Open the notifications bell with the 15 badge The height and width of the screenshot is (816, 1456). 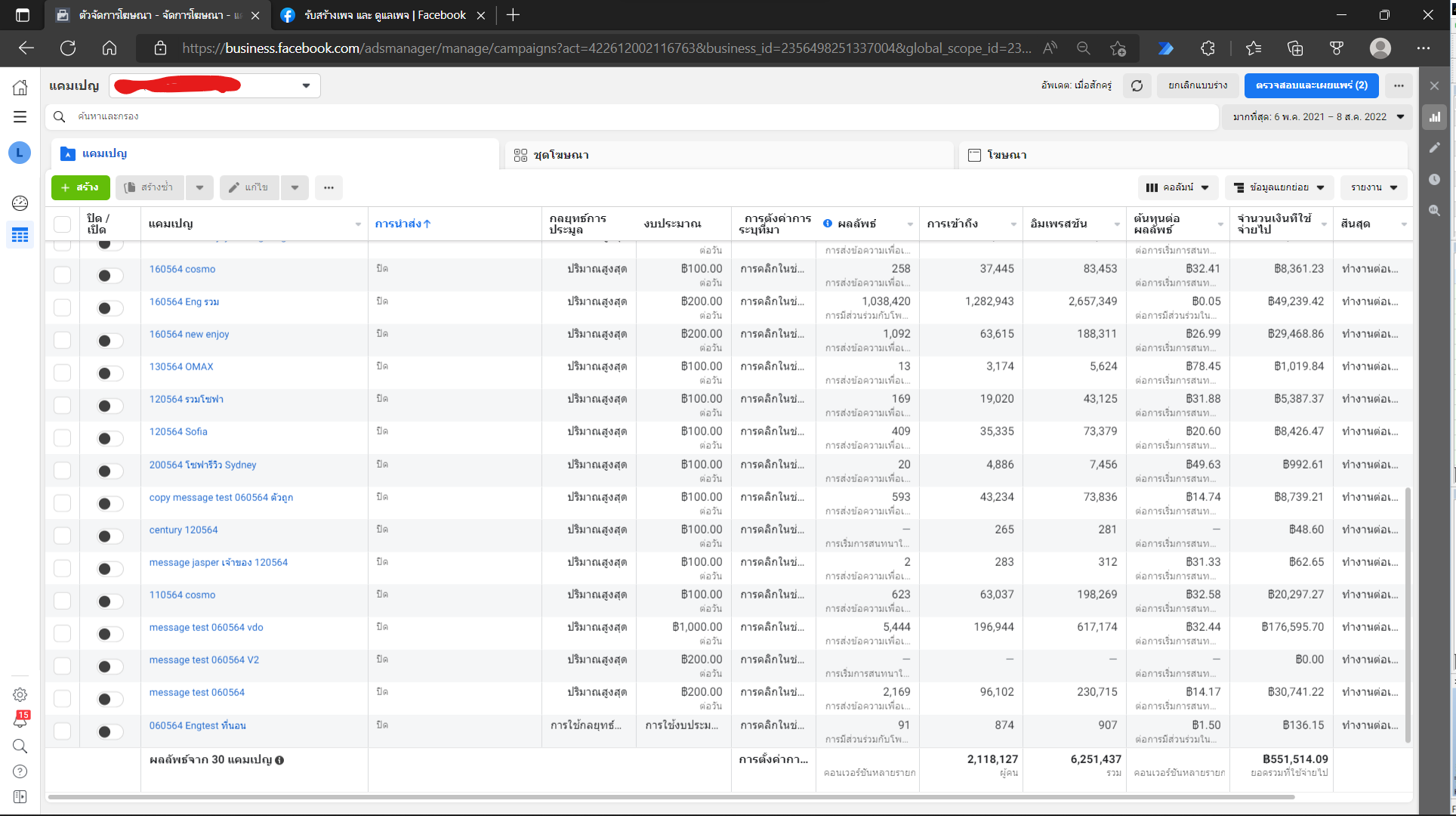tap(20, 720)
